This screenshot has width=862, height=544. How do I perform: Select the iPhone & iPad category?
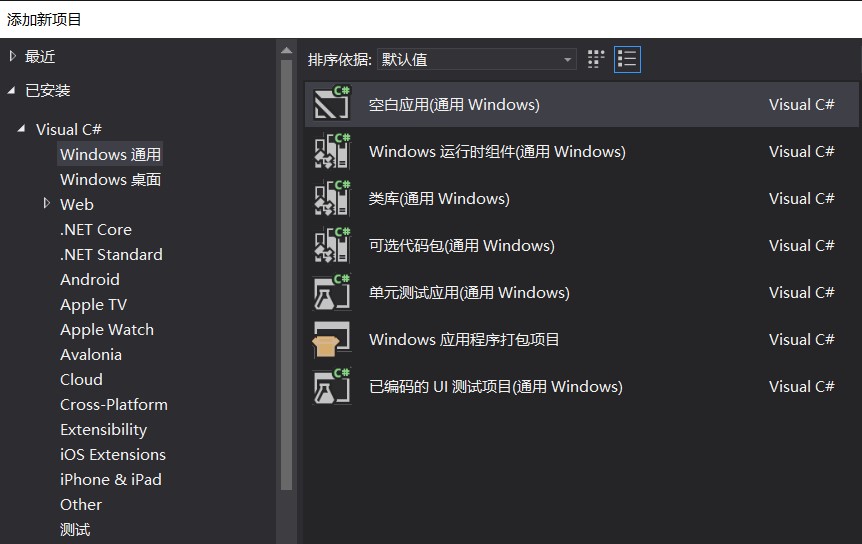coord(111,479)
